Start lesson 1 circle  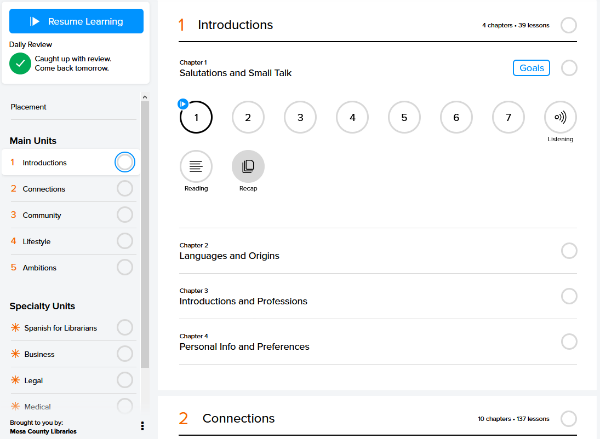196,117
